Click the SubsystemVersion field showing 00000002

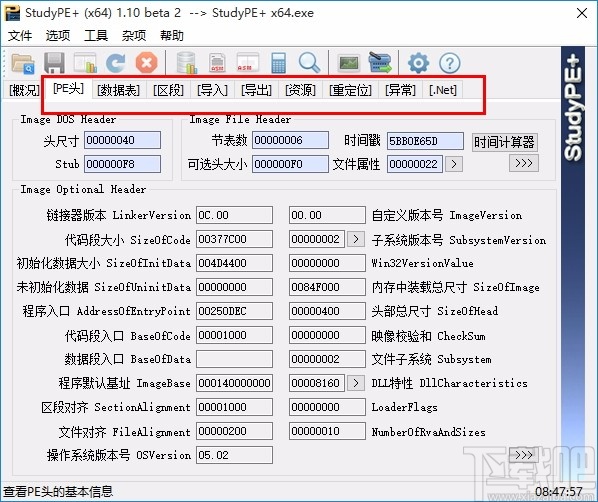pyautogui.click(x=317, y=239)
